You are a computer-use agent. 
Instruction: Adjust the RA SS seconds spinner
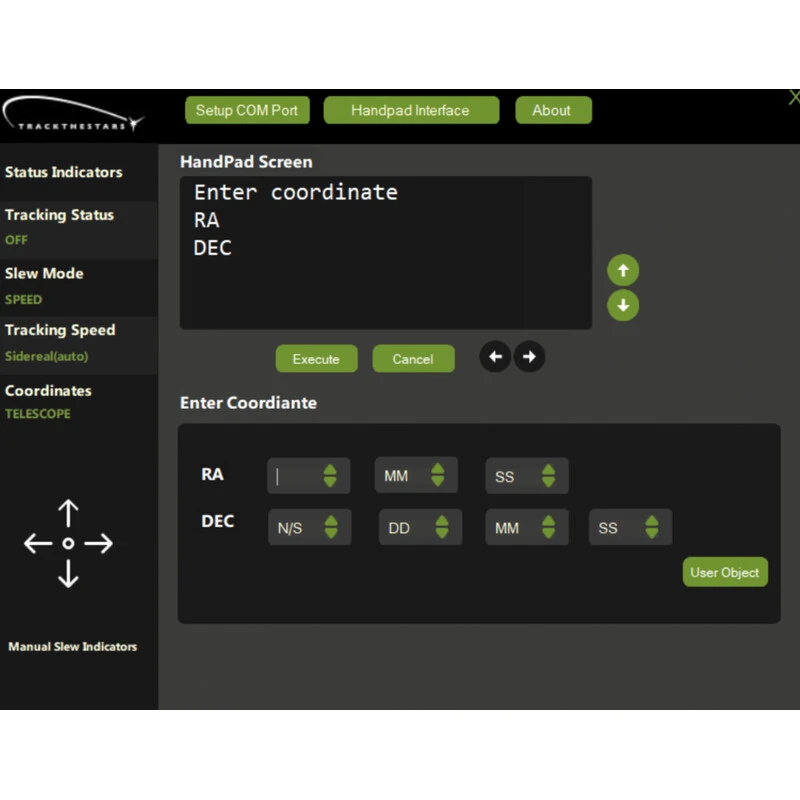coord(548,476)
